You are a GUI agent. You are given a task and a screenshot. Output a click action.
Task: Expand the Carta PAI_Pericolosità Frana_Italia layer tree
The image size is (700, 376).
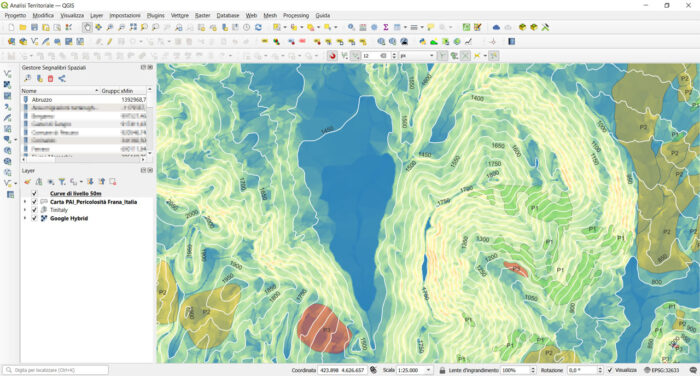(x=25, y=202)
